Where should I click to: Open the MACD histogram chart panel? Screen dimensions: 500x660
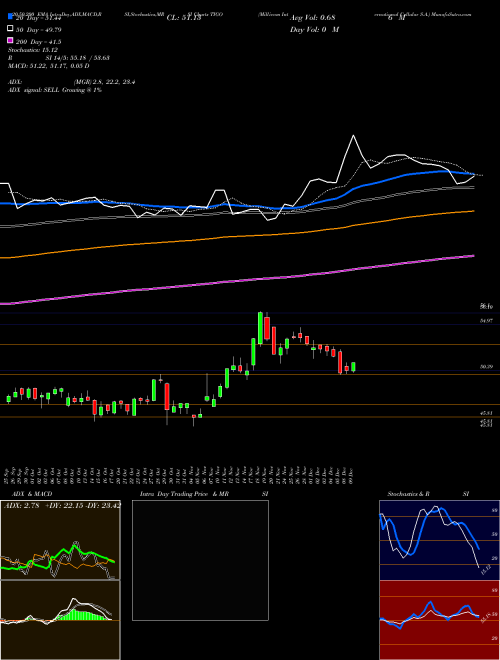60,620
